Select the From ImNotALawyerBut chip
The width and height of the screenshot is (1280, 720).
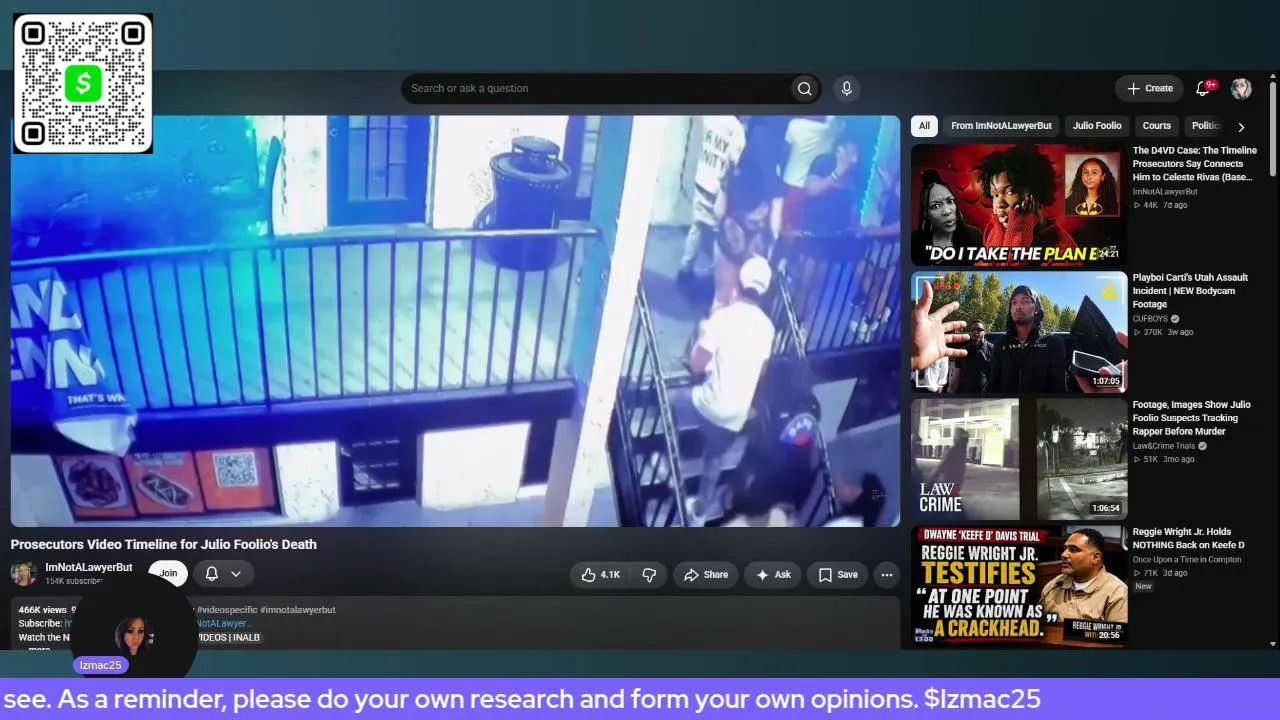coord(1001,126)
